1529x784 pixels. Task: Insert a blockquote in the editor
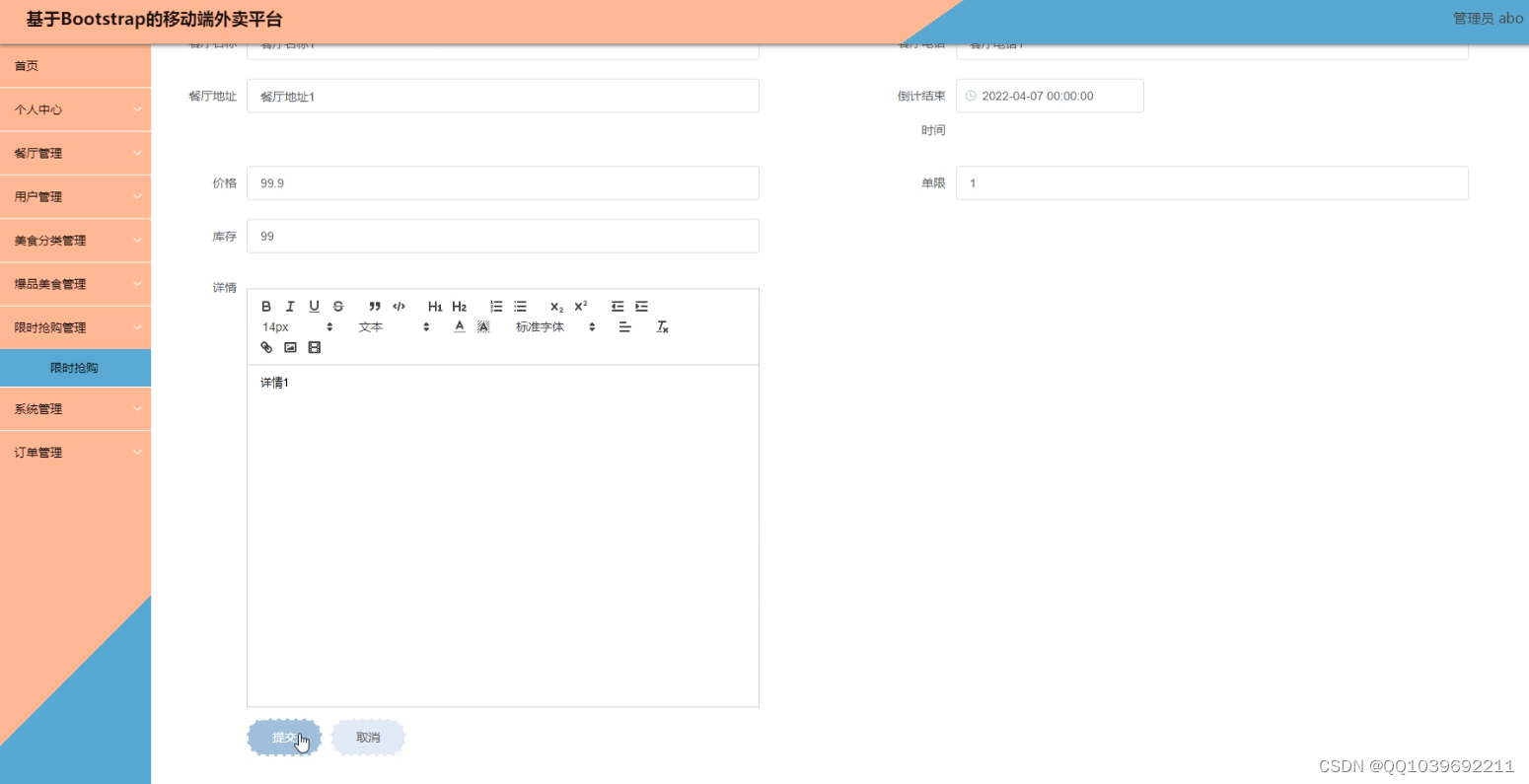[x=375, y=307]
